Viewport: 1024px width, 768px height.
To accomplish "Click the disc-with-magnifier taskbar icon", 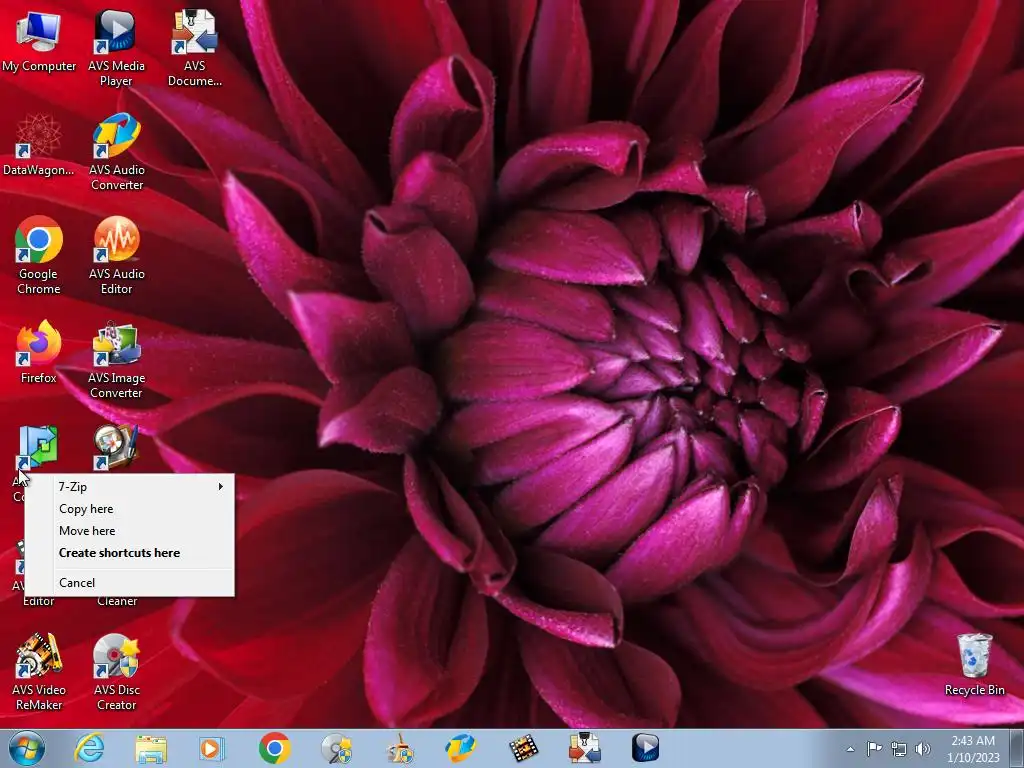I will [337, 748].
